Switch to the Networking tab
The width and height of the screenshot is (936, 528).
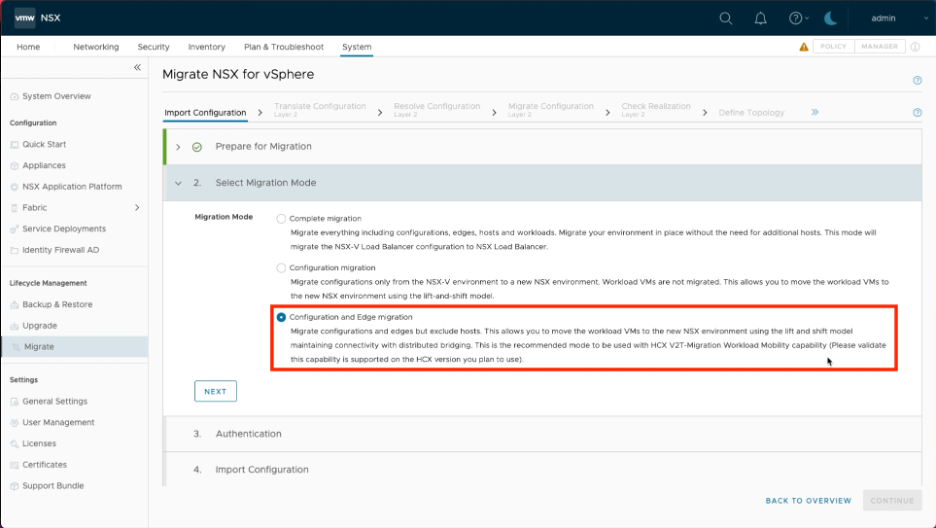click(x=96, y=47)
